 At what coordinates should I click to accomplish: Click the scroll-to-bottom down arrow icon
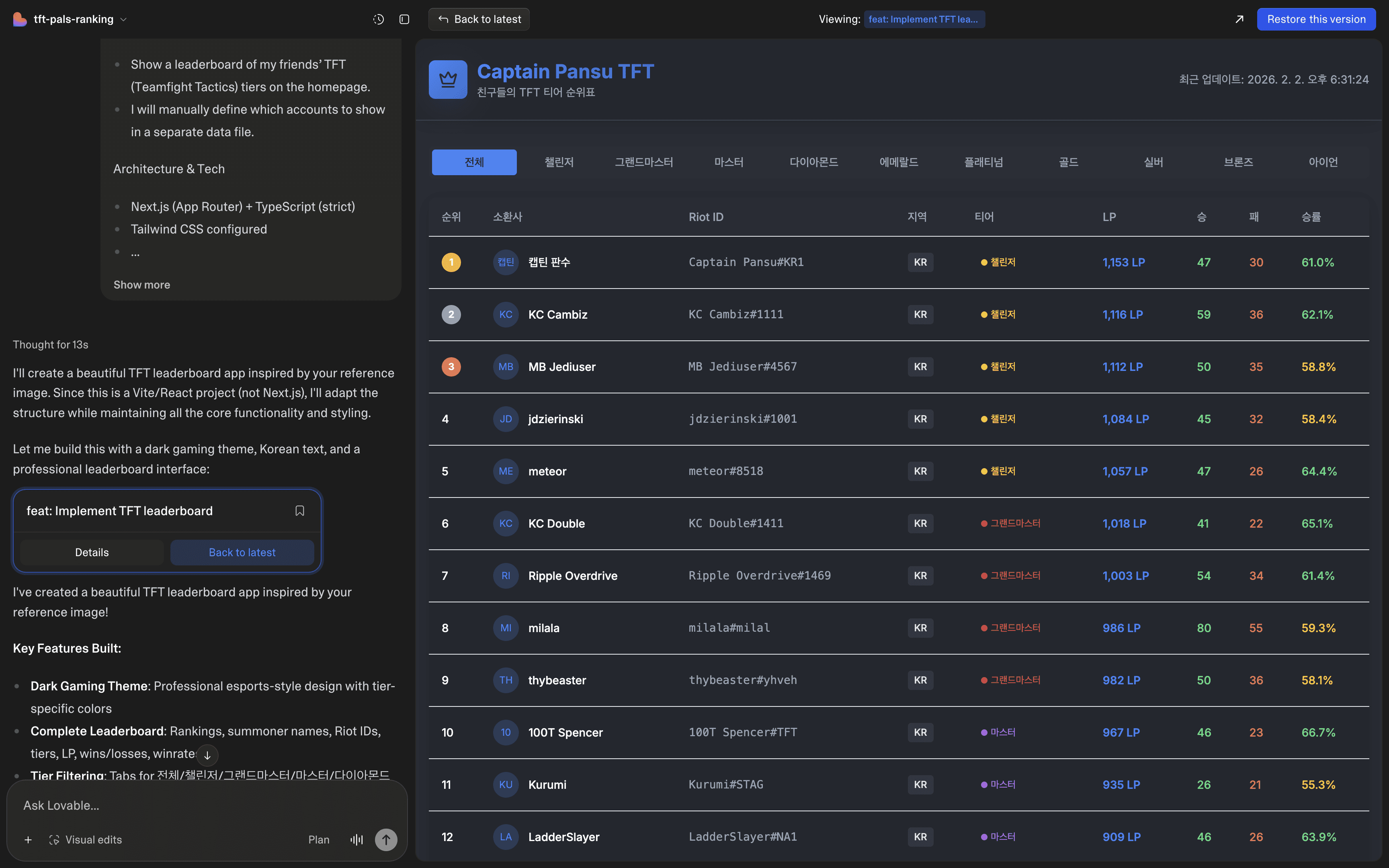(x=207, y=755)
